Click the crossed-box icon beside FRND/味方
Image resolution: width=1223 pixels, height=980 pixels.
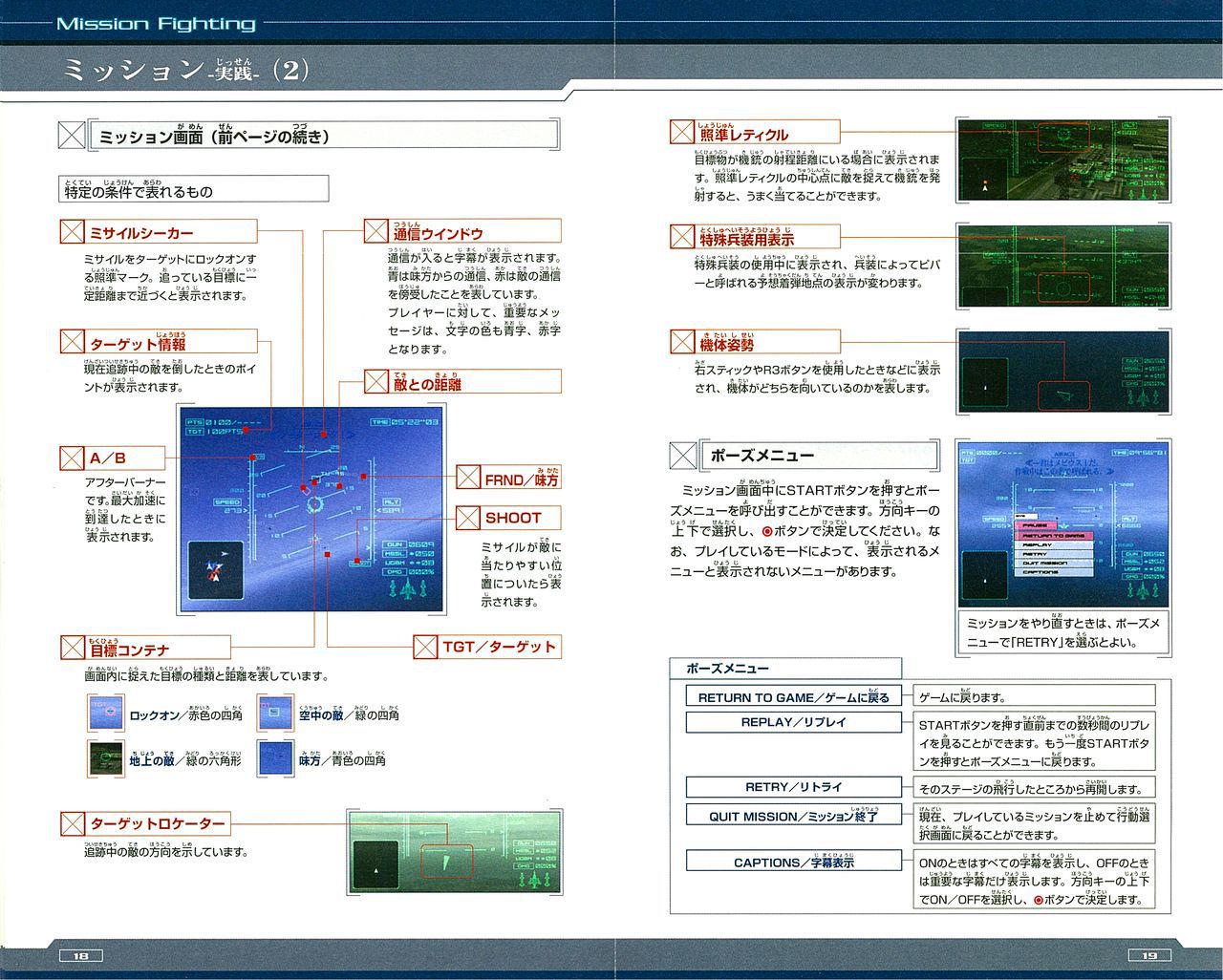tap(468, 477)
